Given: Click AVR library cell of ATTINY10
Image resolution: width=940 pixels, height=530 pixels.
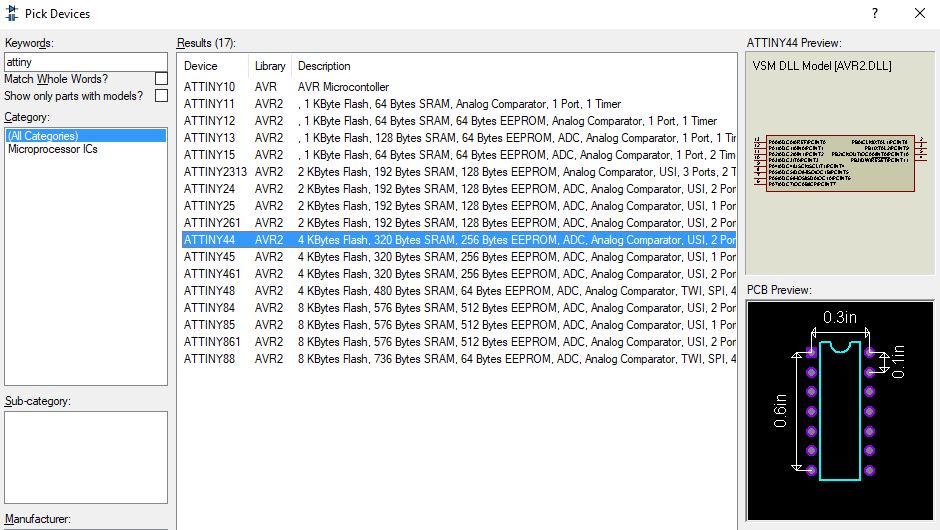Looking at the screenshot, I should tap(266, 87).
